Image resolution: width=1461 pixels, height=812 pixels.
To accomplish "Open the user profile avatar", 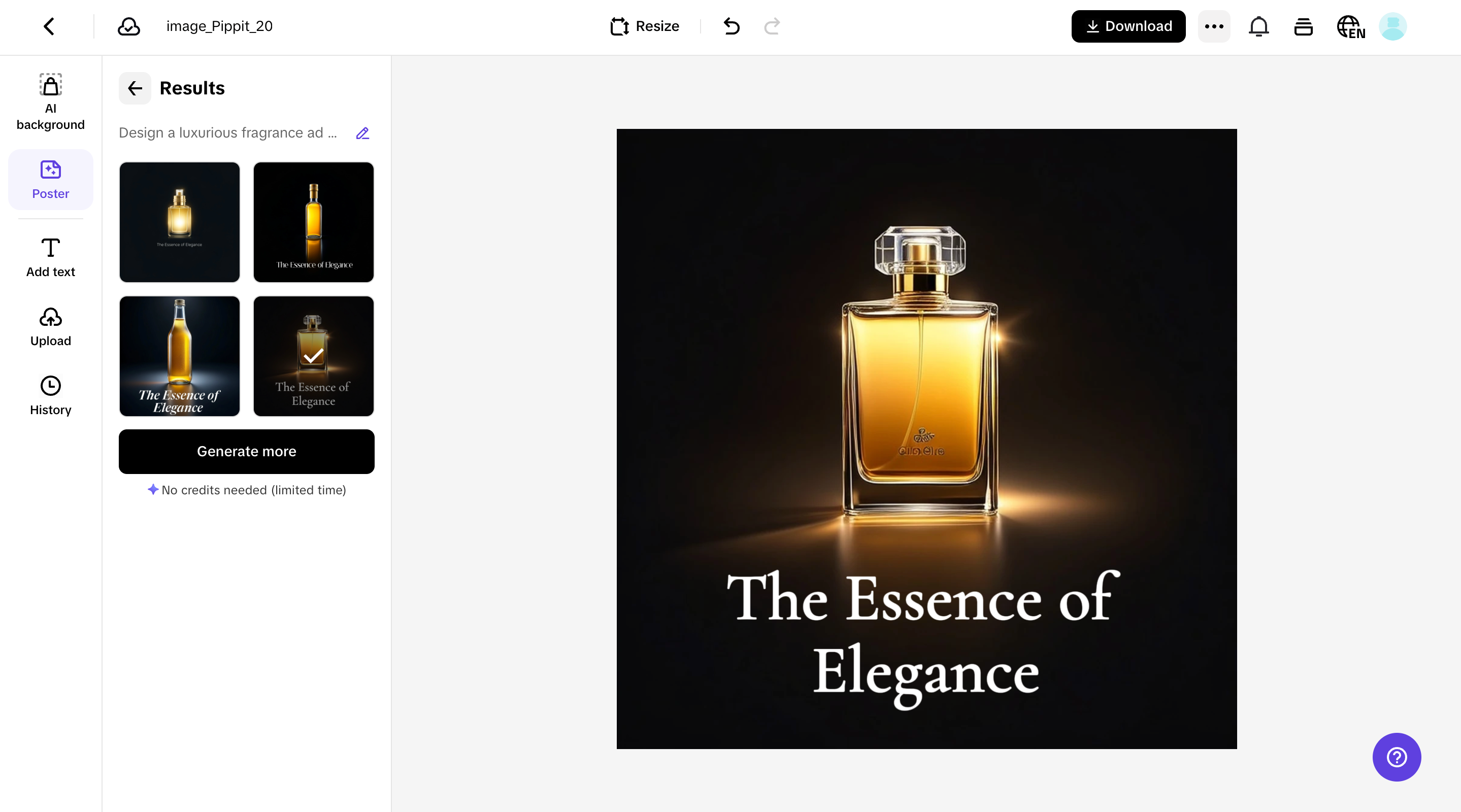I will click(x=1392, y=26).
